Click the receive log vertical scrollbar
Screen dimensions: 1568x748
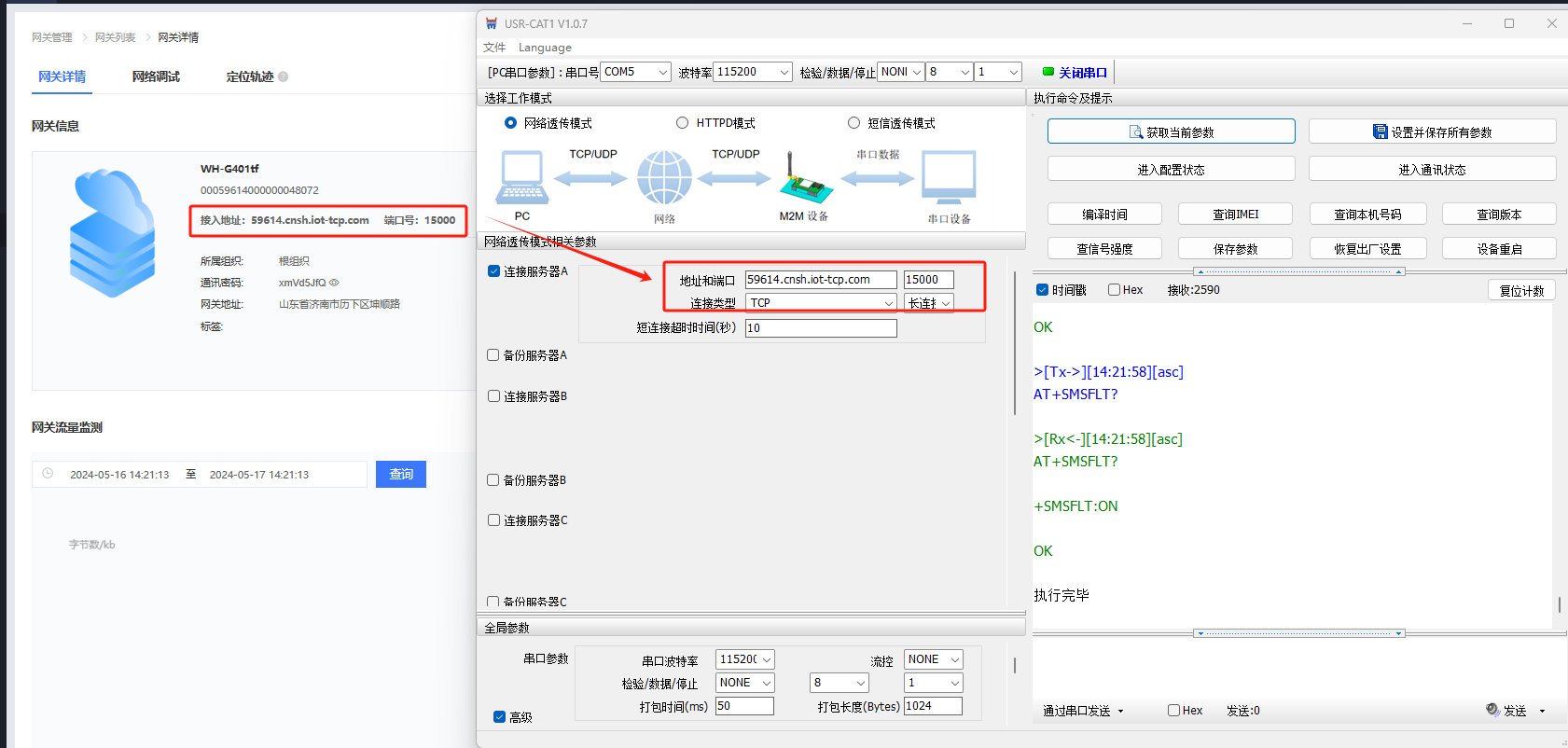pos(1560,604)
